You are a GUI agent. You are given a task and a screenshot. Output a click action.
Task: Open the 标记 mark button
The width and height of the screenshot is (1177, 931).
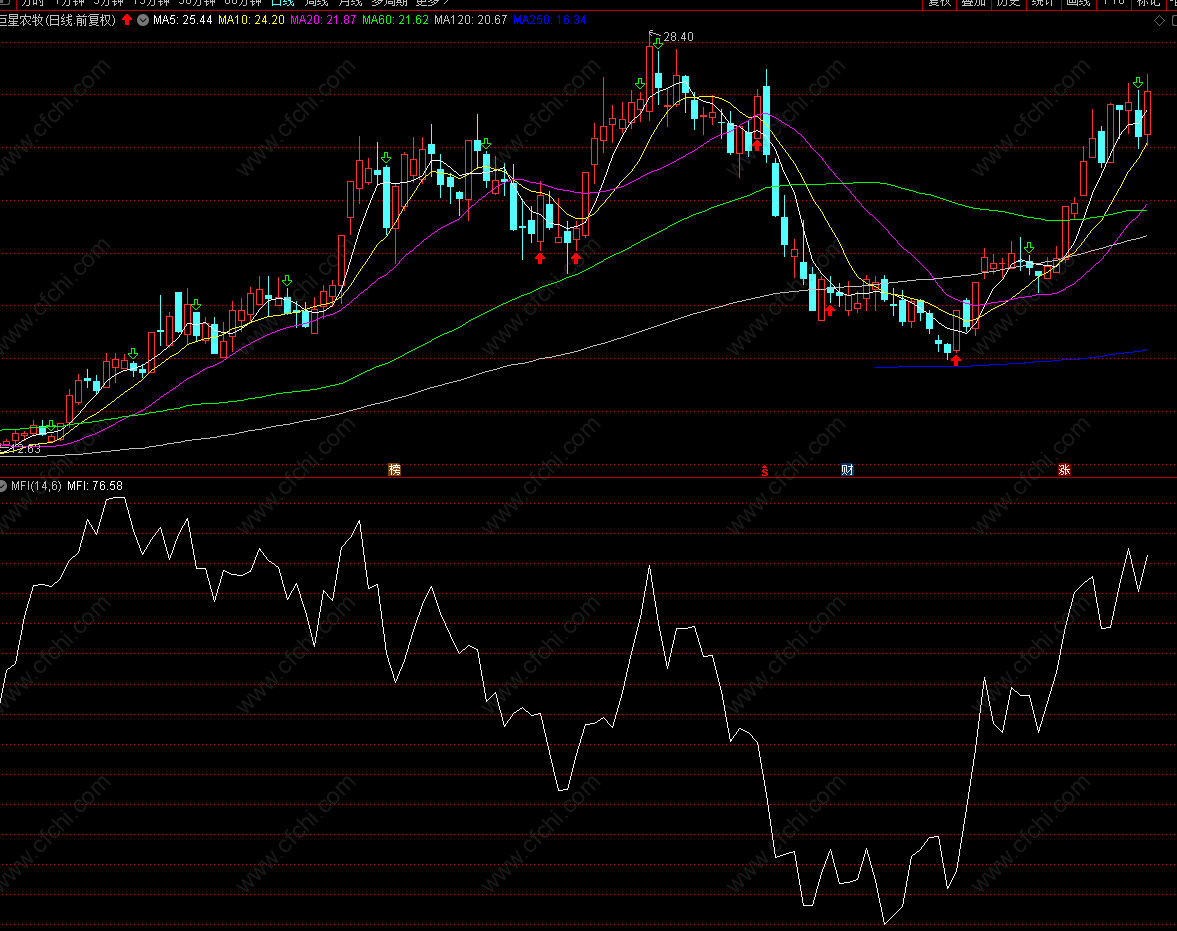(1148, 3)
